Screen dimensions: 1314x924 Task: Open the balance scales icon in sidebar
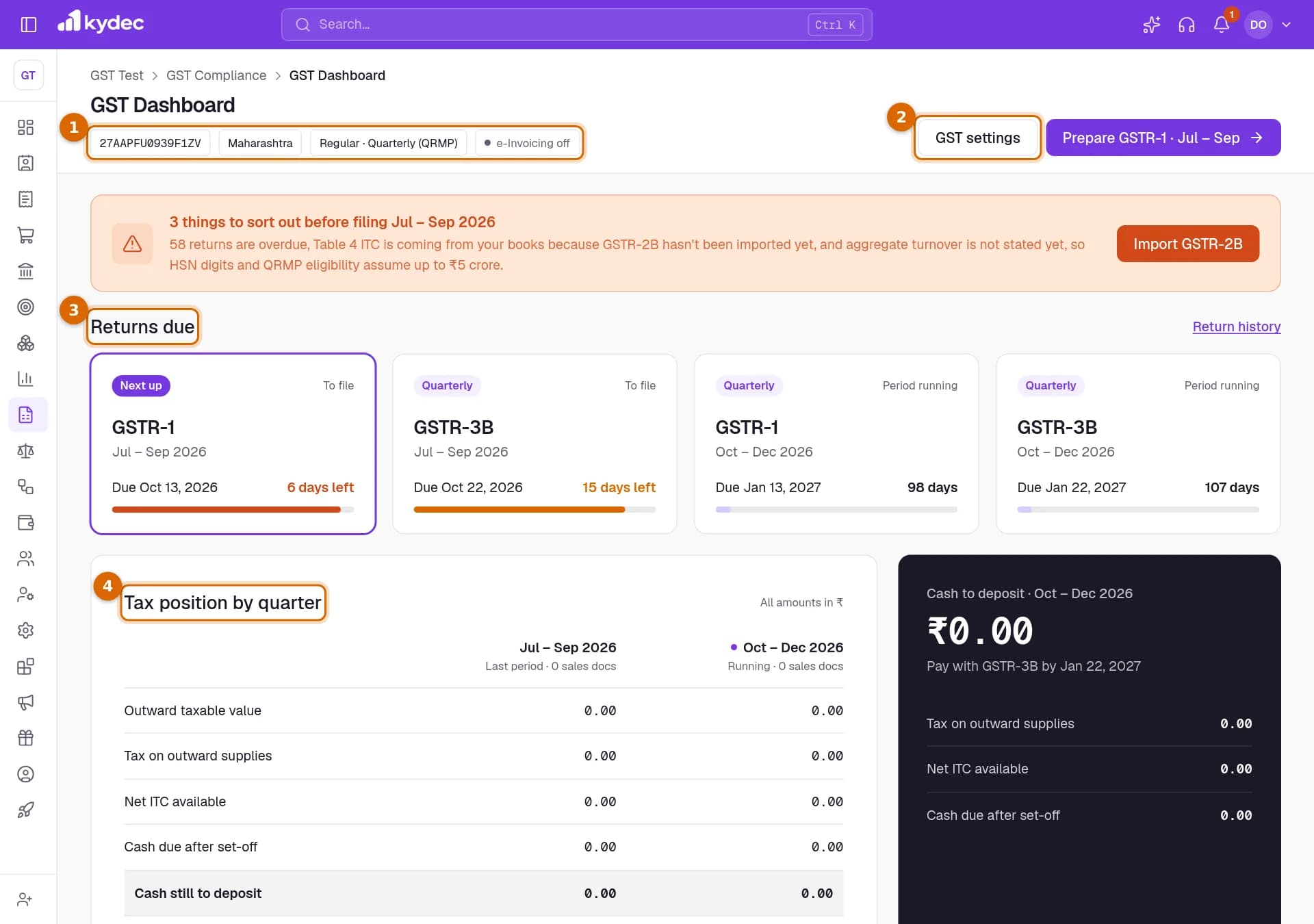point(25,450)
